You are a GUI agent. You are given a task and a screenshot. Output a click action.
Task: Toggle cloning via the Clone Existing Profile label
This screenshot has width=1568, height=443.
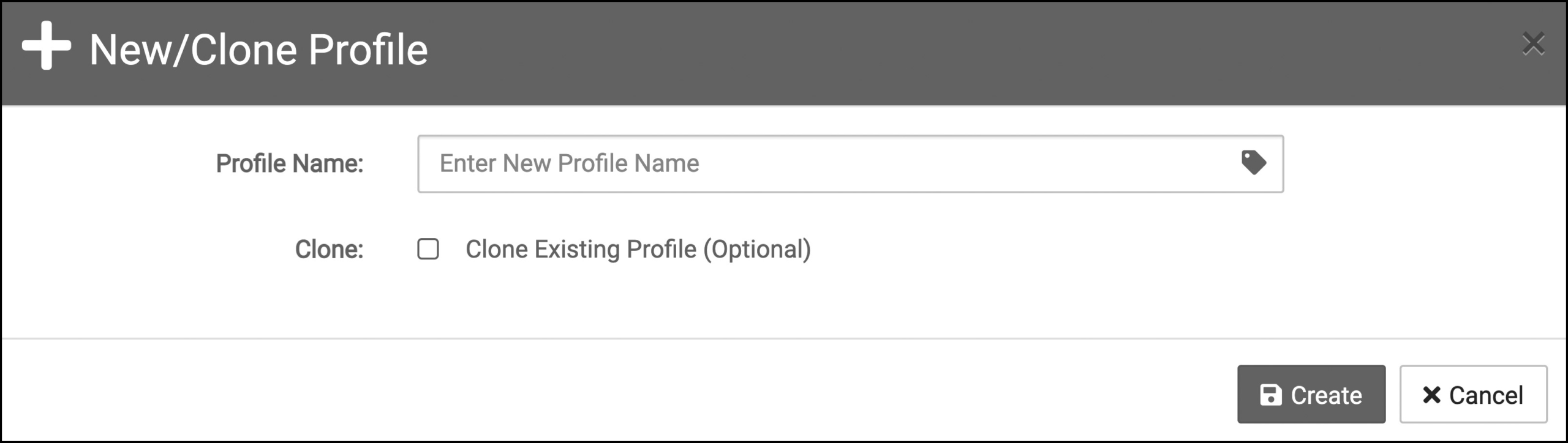638,250
